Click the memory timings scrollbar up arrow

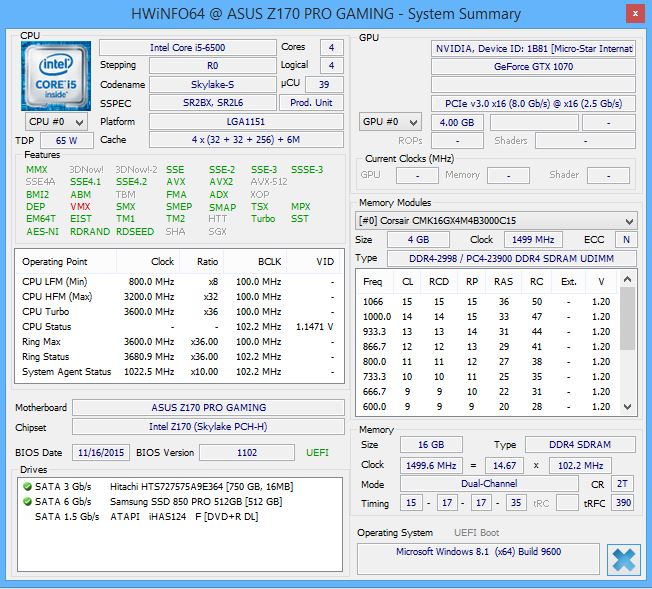coord(627,279)
